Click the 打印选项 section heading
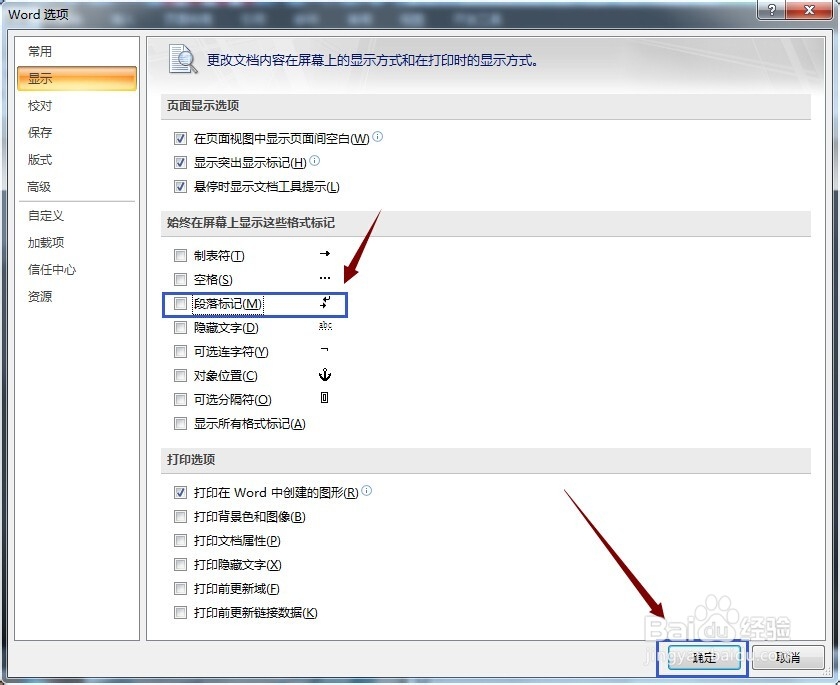Image resolution: width=840 pixels, height=685 pixels. point(191,460)
